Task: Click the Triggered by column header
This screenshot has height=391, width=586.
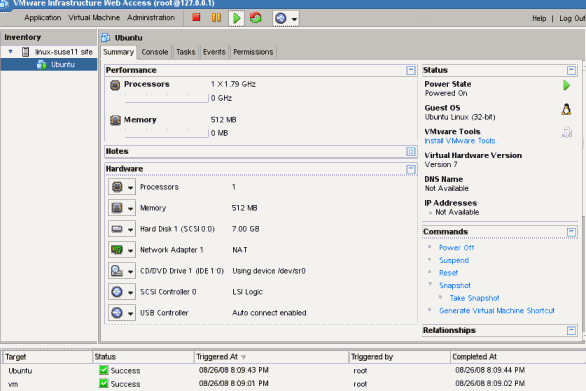Action: 399,357
